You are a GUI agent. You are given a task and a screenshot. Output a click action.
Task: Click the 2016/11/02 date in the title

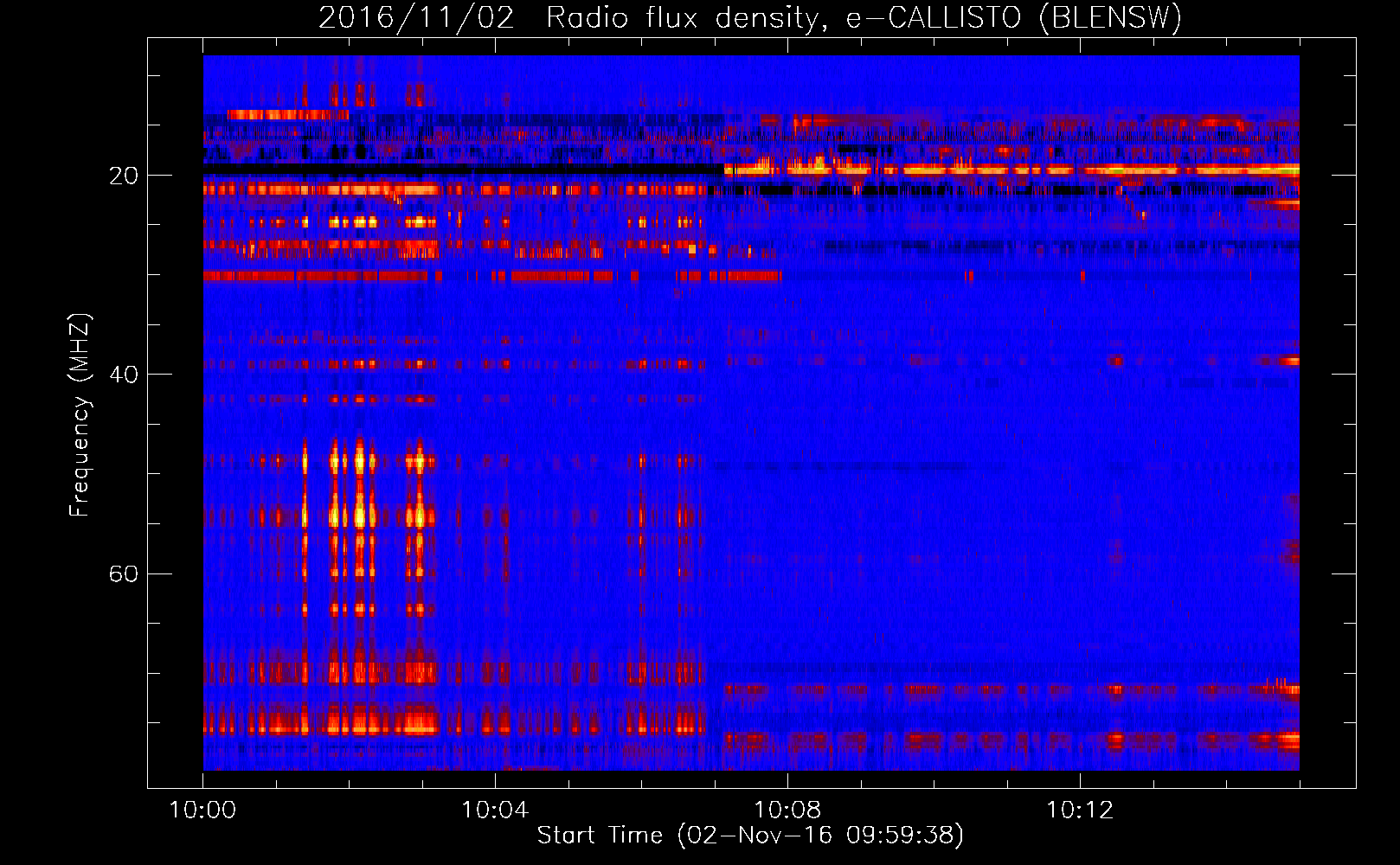416,18
